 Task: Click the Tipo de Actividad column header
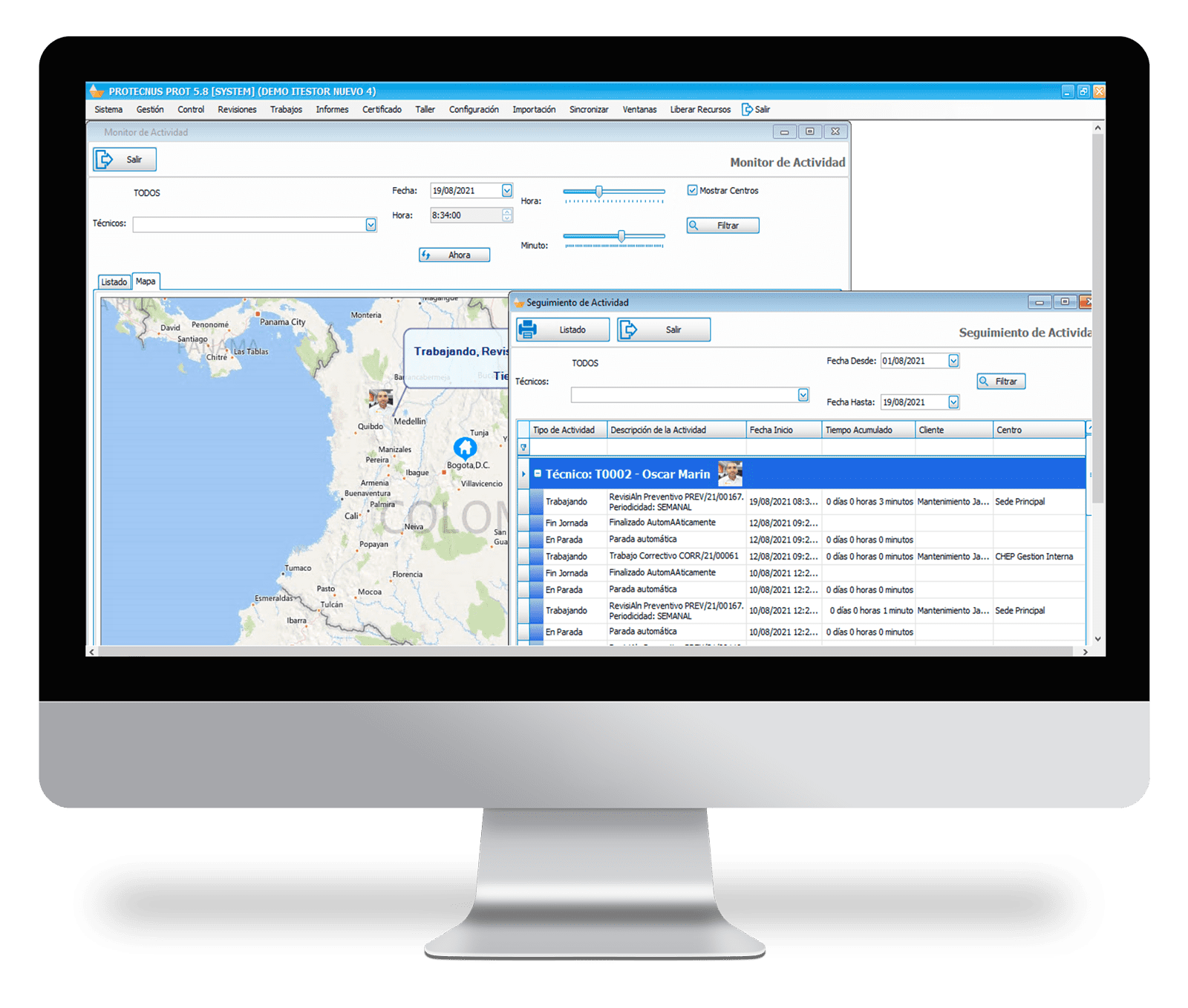(568, 430)
